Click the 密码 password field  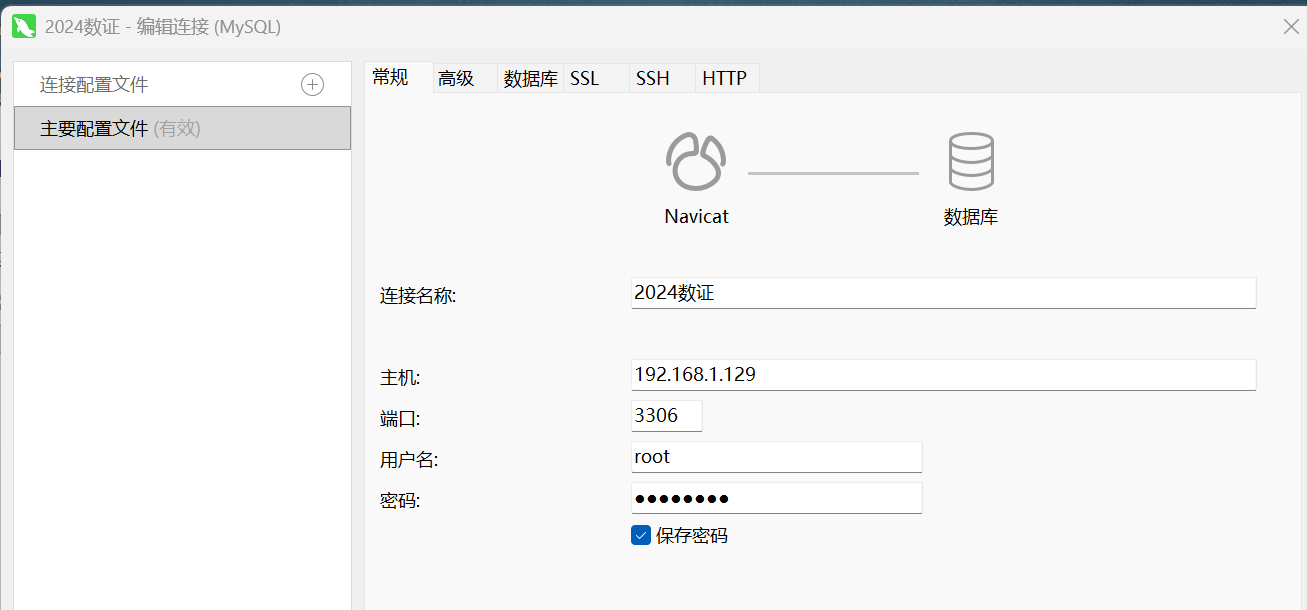point(776,498)
